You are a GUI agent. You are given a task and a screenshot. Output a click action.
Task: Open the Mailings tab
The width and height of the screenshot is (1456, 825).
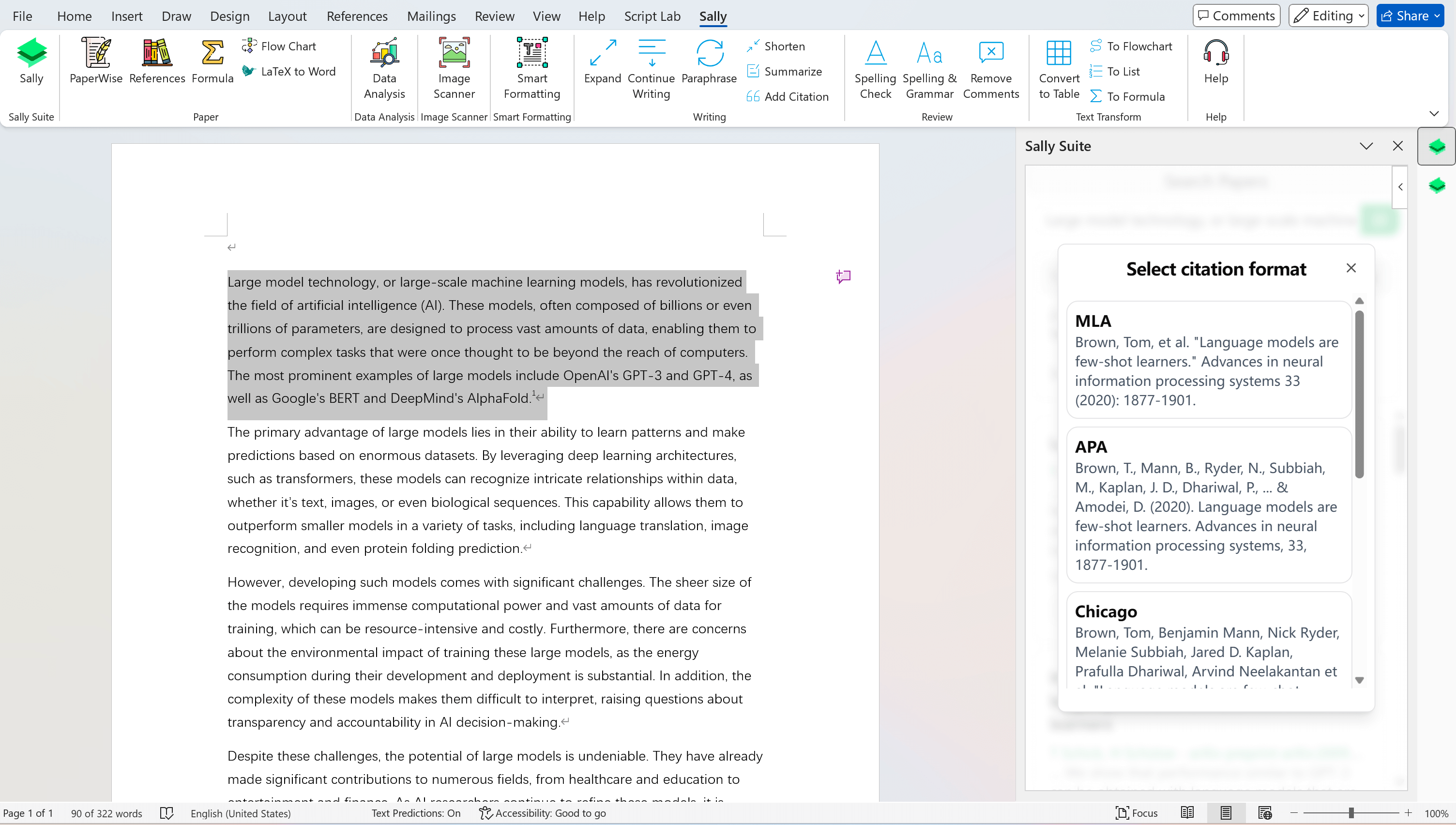431,16
